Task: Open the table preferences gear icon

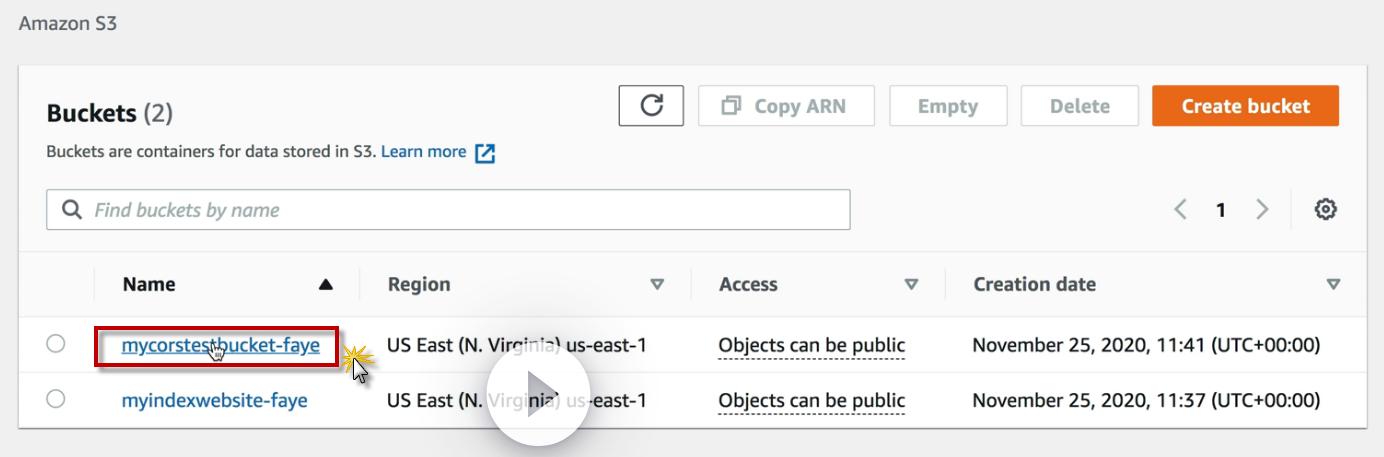Action: (1326, 210)
